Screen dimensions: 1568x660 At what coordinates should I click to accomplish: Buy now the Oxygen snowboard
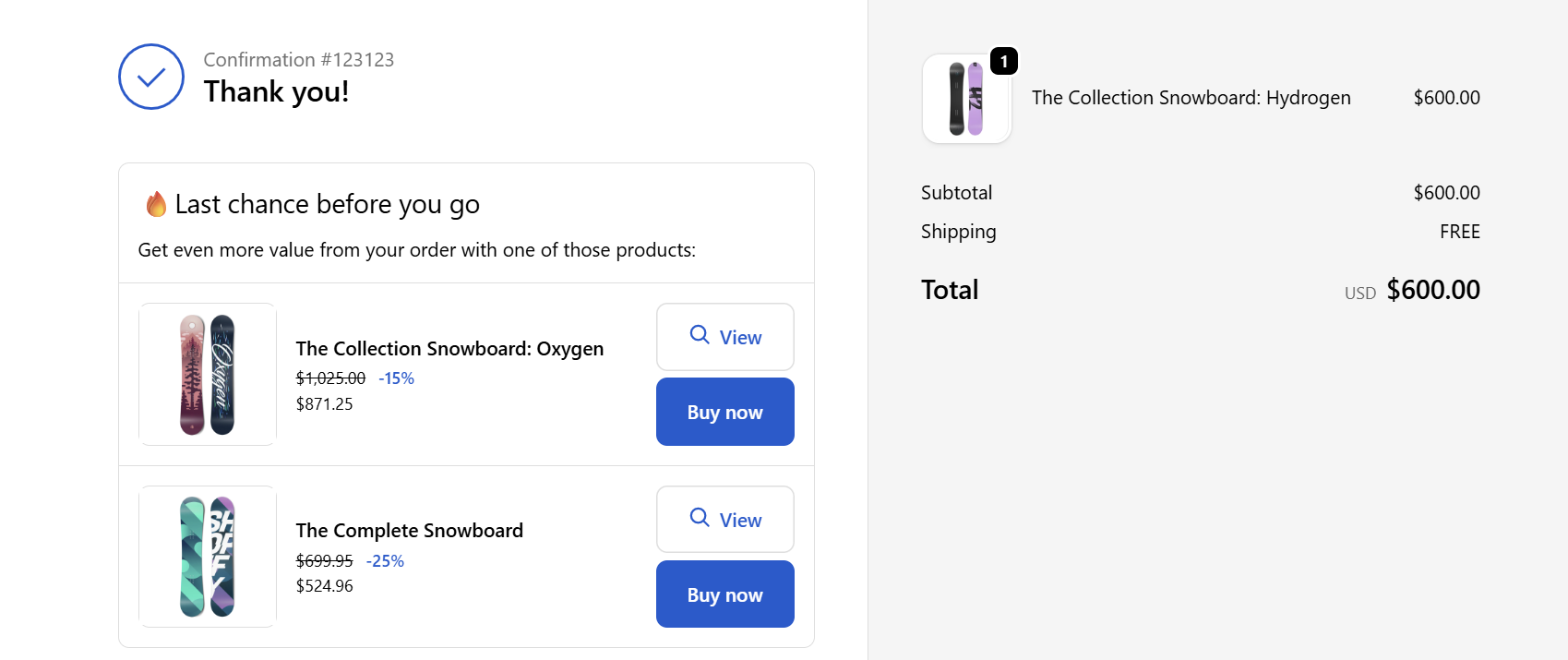pos(725,413)
